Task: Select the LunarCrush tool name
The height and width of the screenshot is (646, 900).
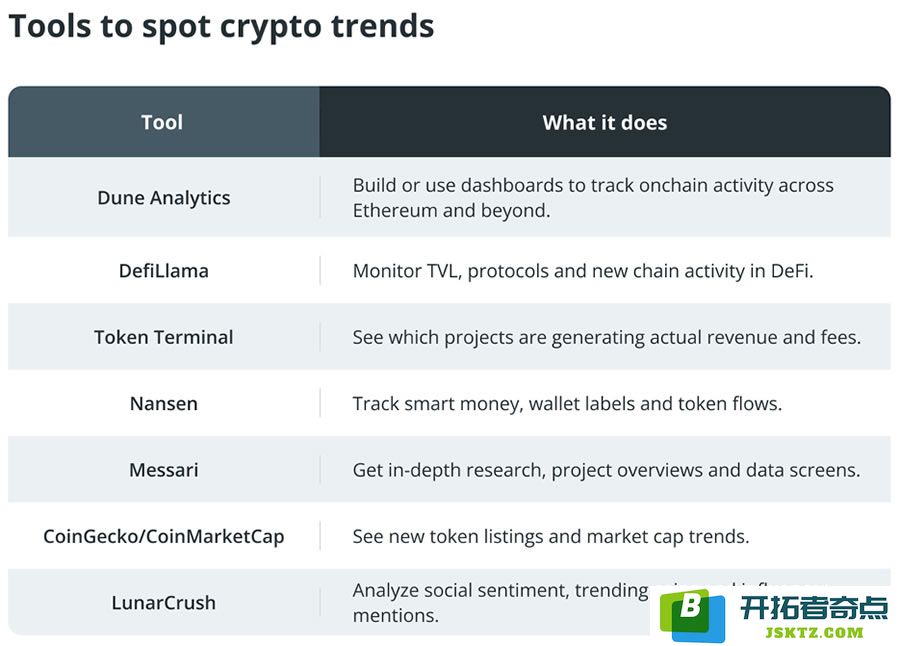Action: coord(164,602)
